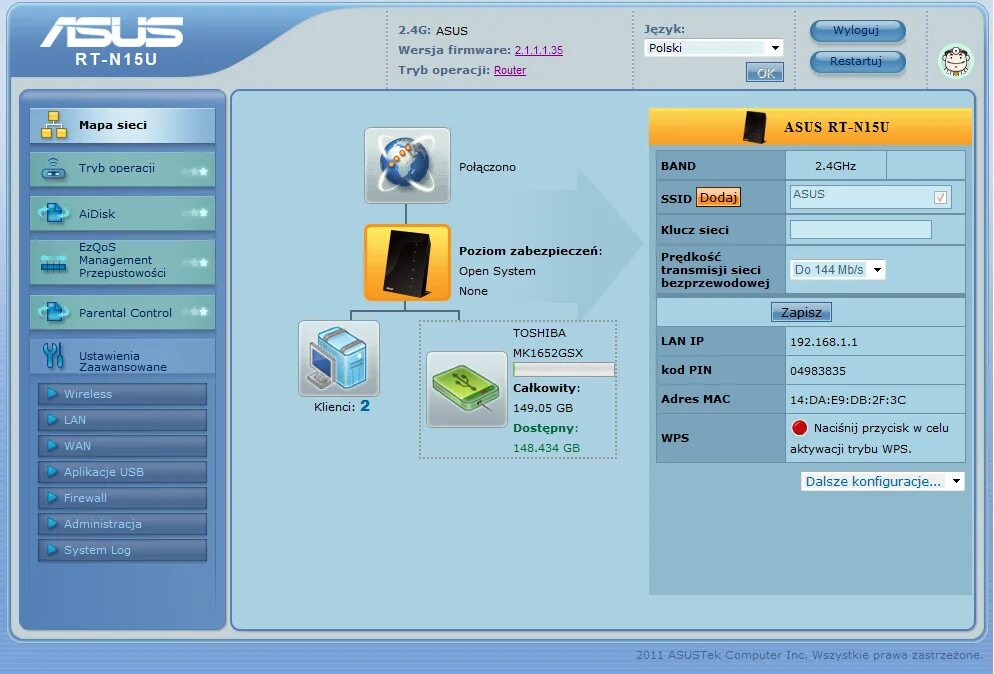Viewport: 994px width, 674px height.
Task: Open the wireless speed Do 144 Mb/s dropdown
Action: tap(837, 270)
